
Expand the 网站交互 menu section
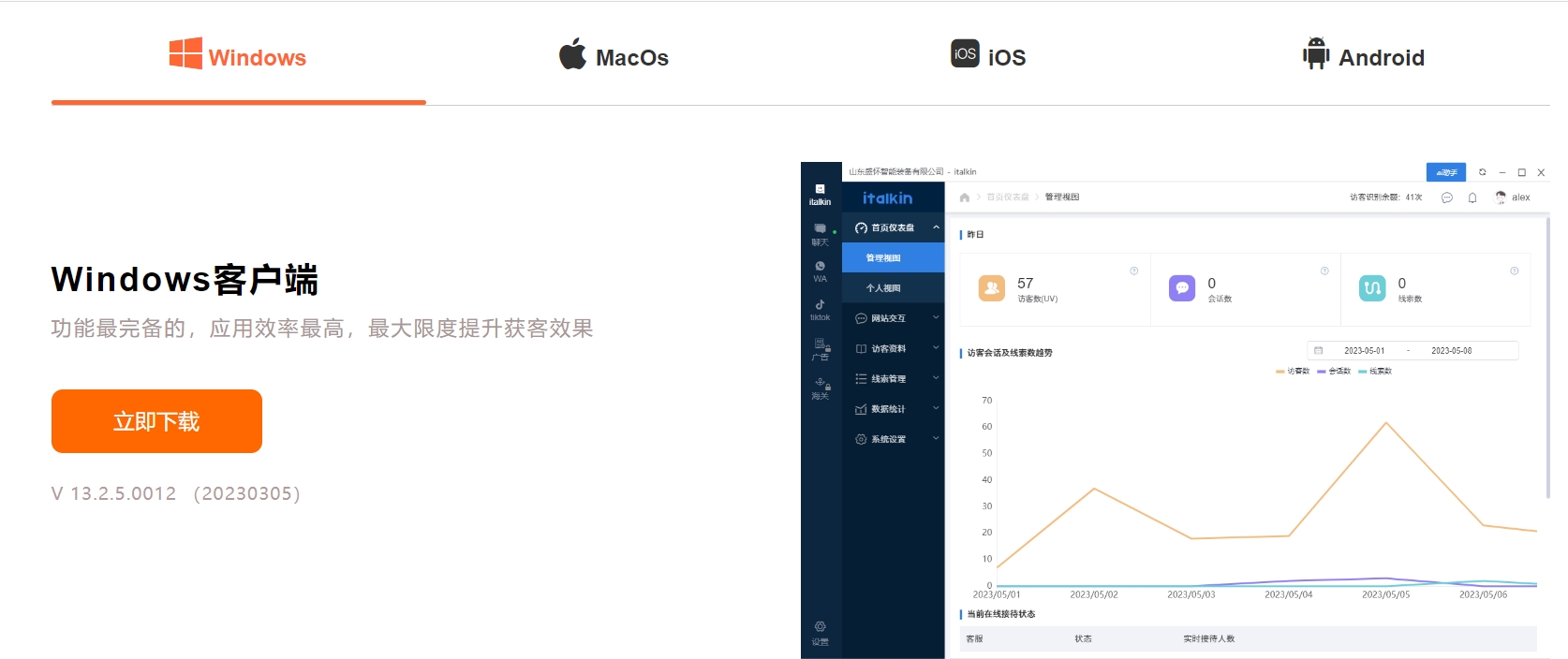click(x=894, y=318)
